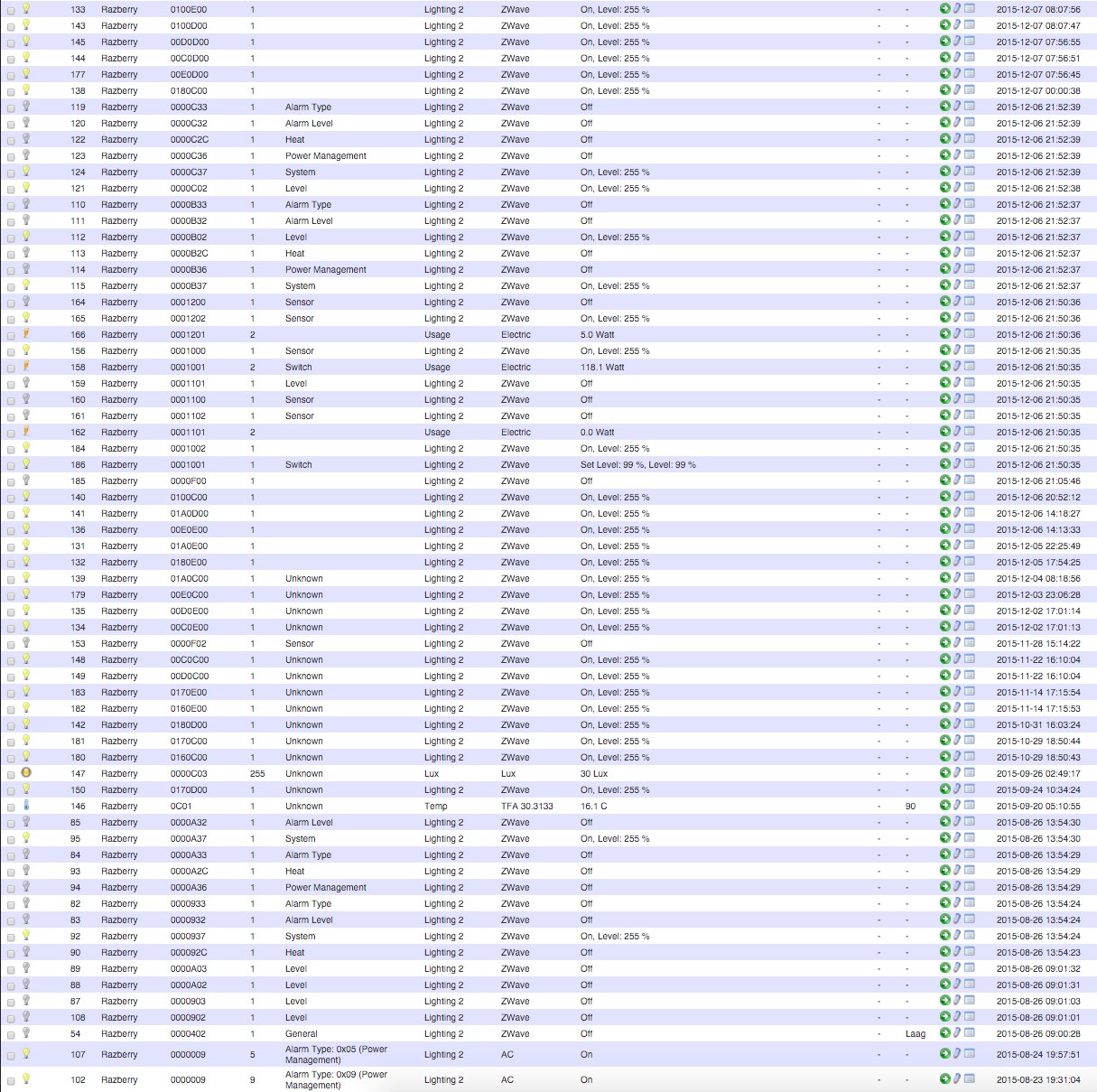Check the checkbox on row 147
This screenshot has width=1097, height=1092.
point(11,773)
